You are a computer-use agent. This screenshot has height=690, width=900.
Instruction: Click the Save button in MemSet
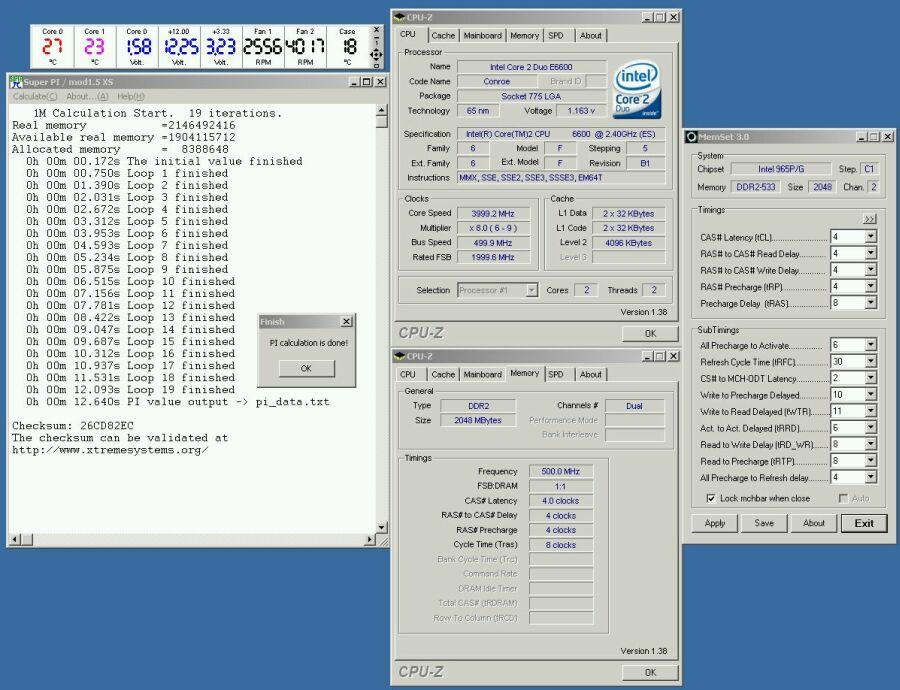pos(764,523)
